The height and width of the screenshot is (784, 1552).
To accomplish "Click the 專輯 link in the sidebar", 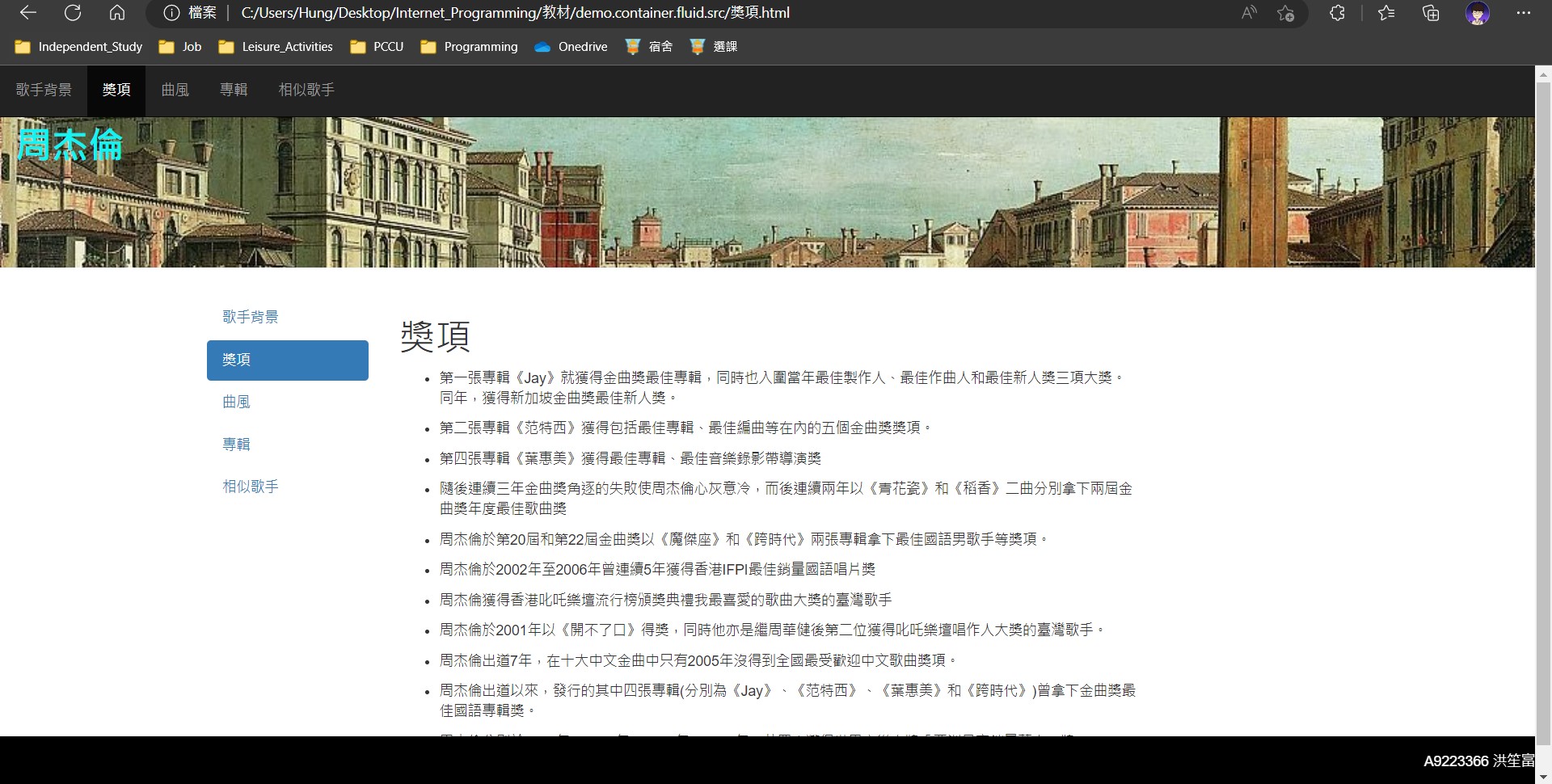I will coord(237,444).
